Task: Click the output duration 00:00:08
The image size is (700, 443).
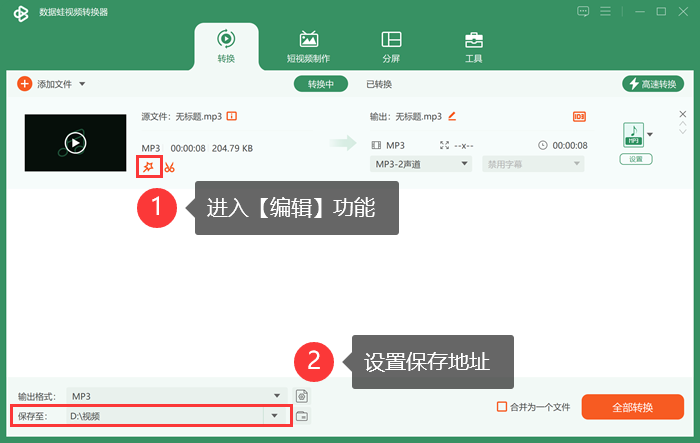Action: [x=570, y=145]
